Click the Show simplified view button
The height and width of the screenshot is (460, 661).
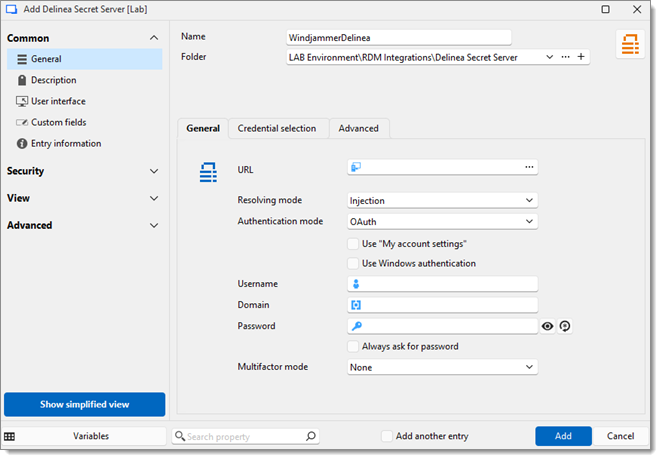(x=84, y=404)
